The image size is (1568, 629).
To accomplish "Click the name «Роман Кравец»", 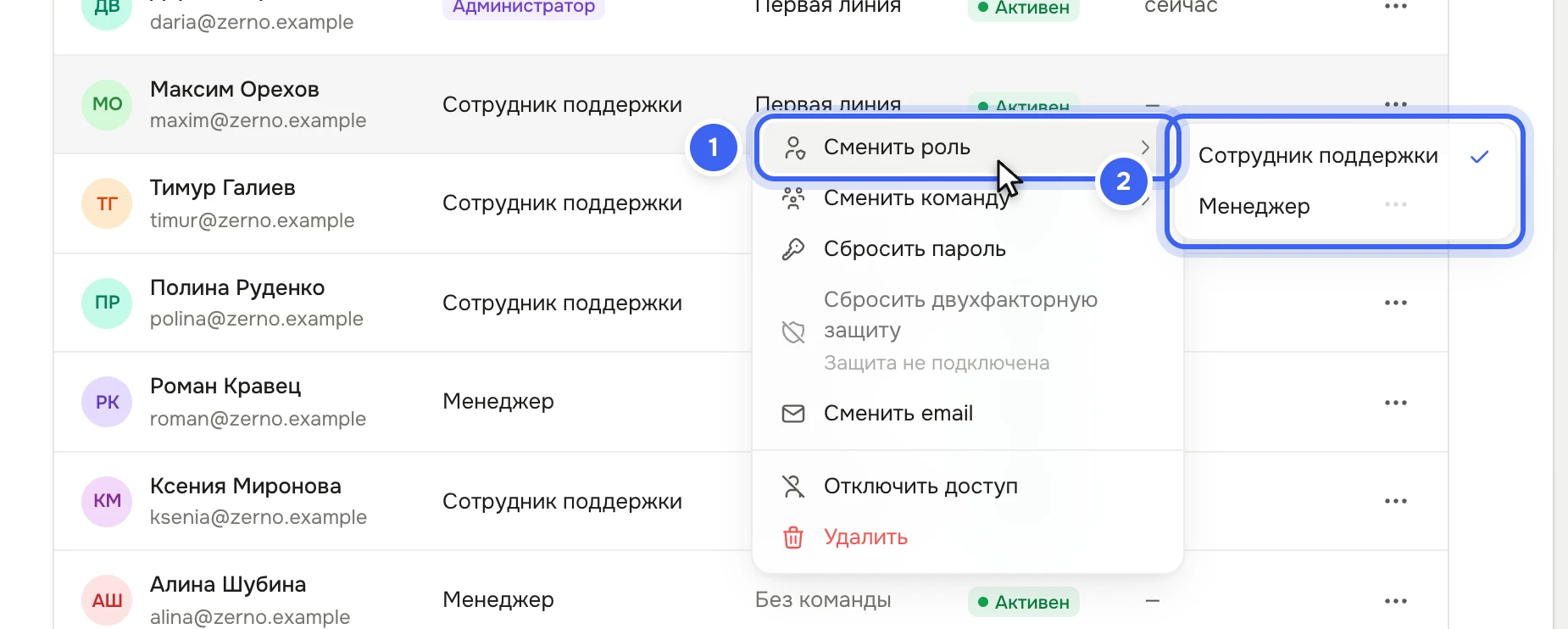I will tap(225, 387).
